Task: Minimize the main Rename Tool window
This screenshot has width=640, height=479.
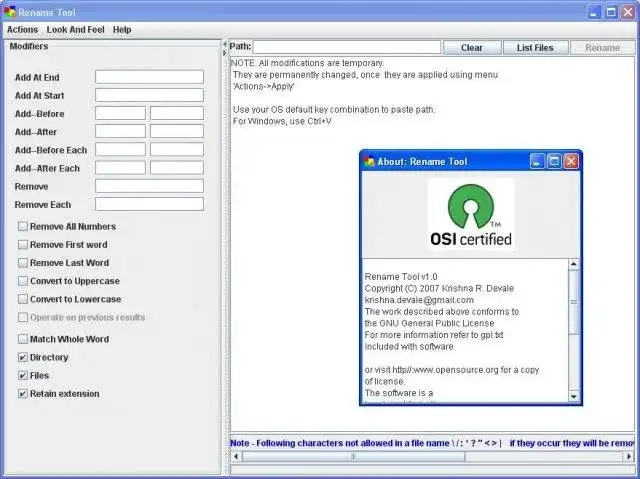Action: click(594, 12)
